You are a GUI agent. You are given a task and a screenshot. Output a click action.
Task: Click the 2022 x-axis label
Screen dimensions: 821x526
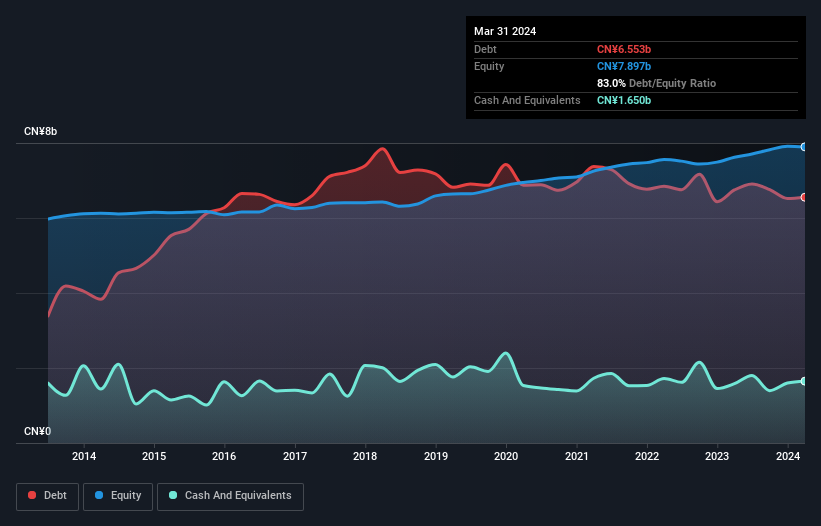[647, 456]
